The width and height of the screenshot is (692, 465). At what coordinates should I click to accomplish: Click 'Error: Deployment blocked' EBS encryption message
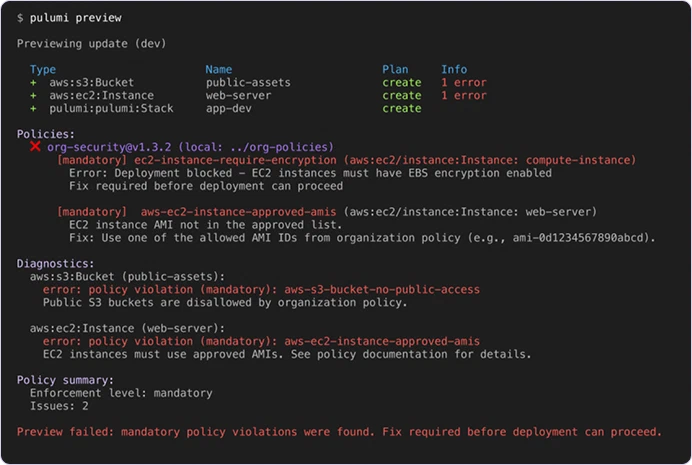point(310,173)
